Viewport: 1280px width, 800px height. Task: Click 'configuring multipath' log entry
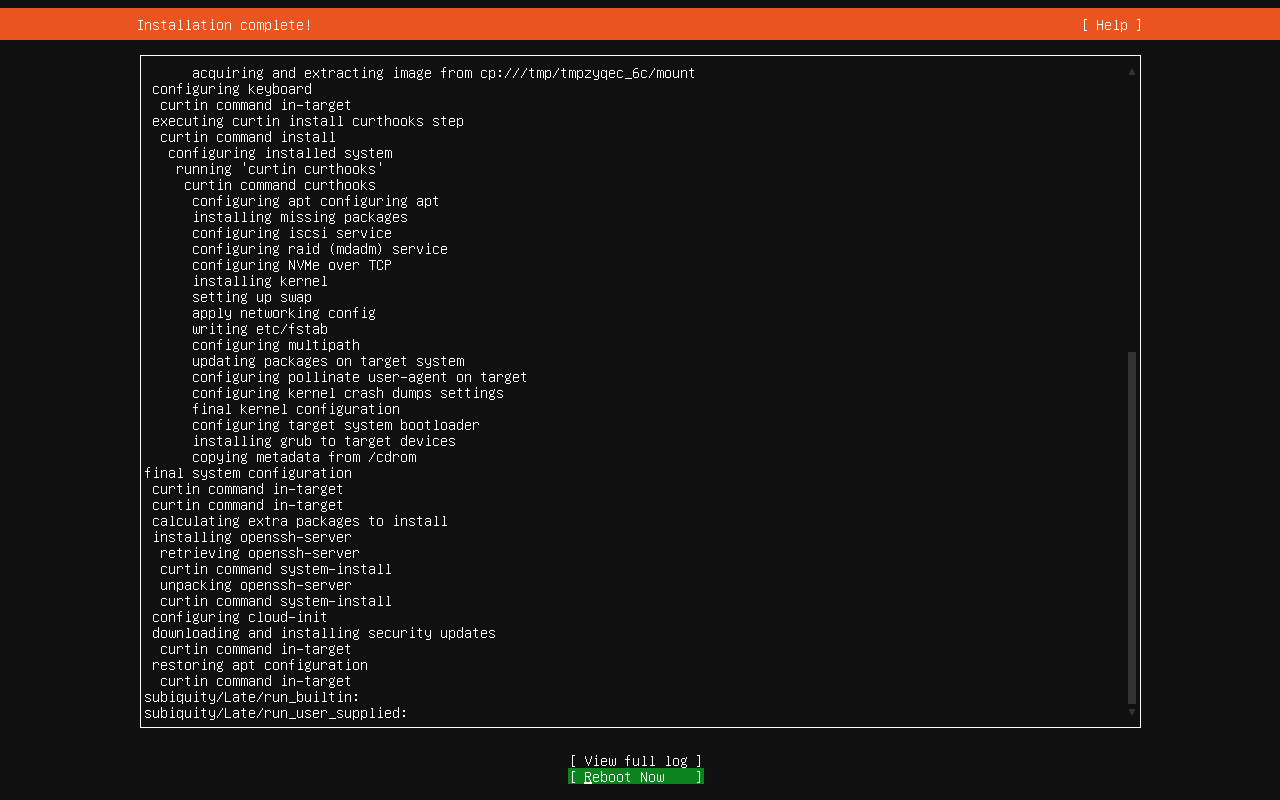pyautogui.click(x=276, y=345)
